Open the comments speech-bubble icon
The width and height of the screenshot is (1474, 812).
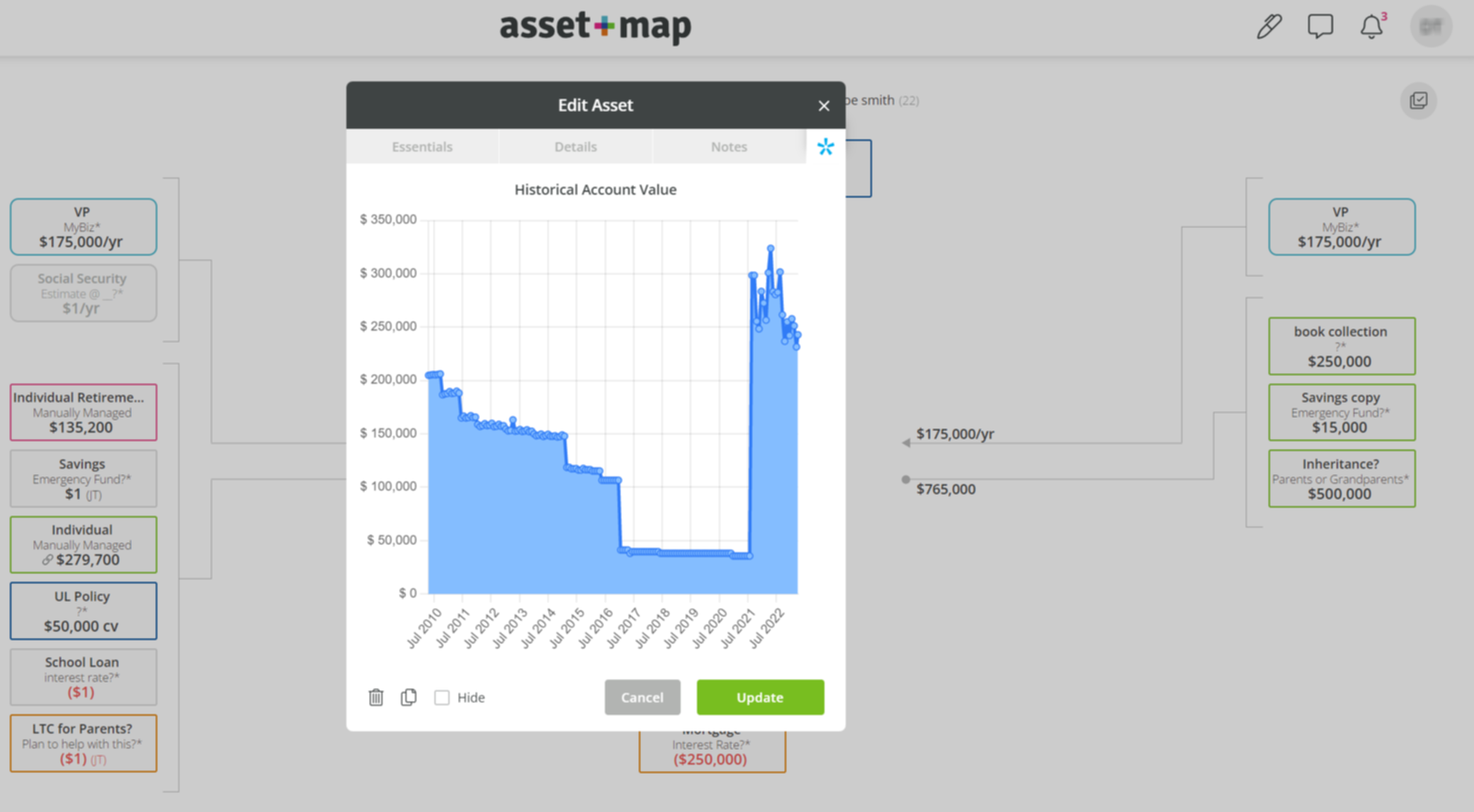(x=1320, y=26)
